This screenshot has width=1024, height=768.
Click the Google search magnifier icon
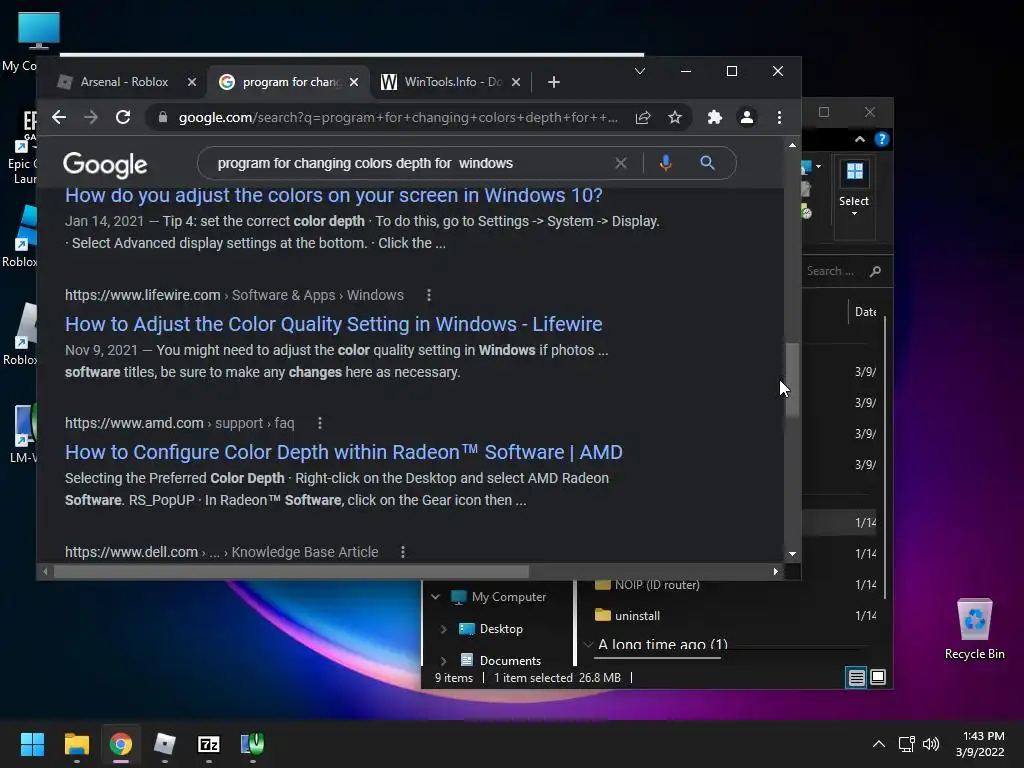[x=707, y=163]
